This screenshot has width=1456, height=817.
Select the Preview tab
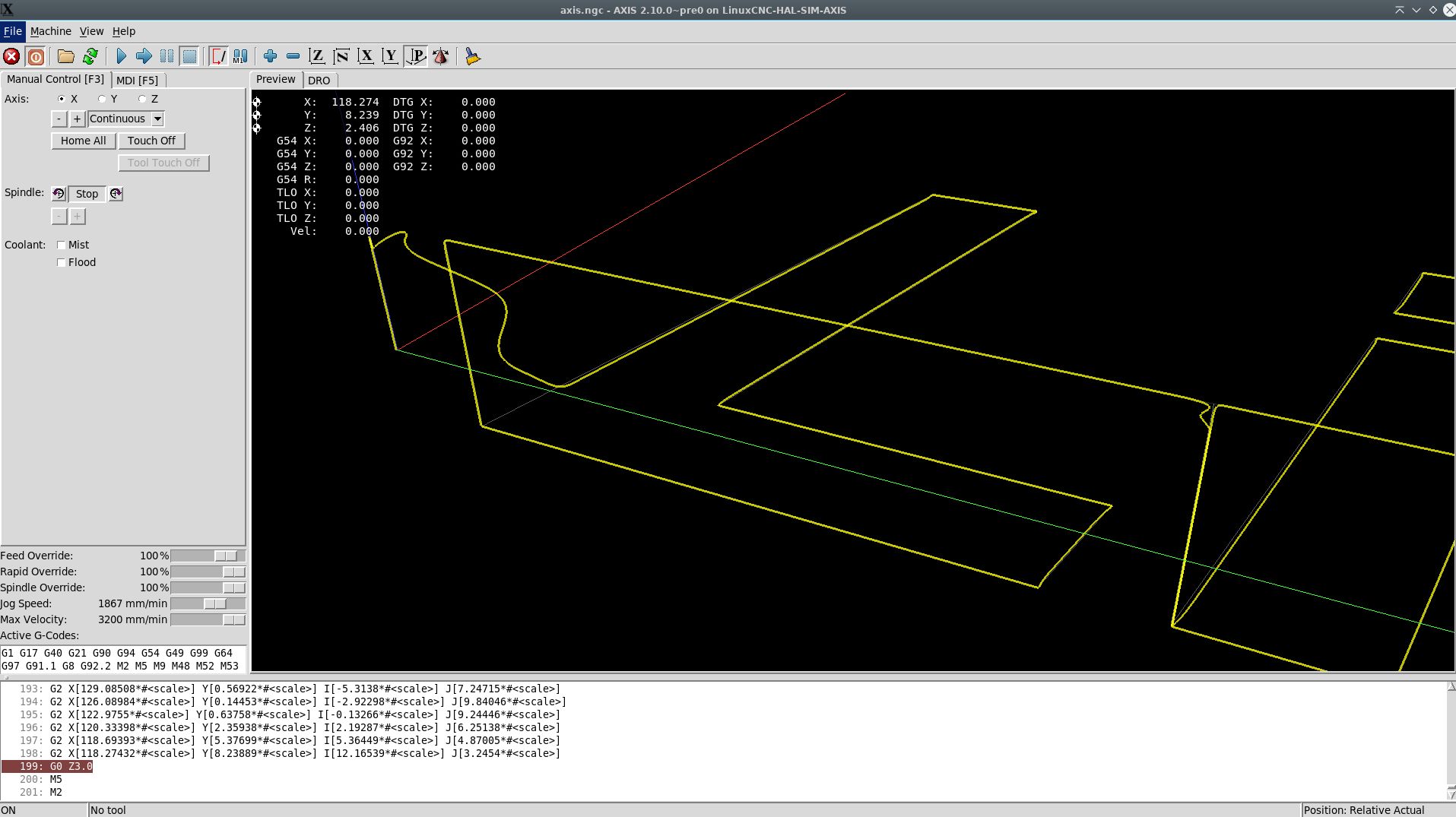click(276, 79)
